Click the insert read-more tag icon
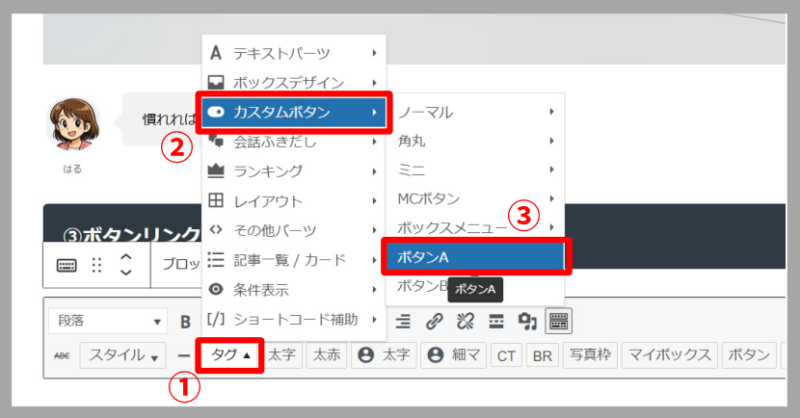800x418 pixels. (495, 321)
